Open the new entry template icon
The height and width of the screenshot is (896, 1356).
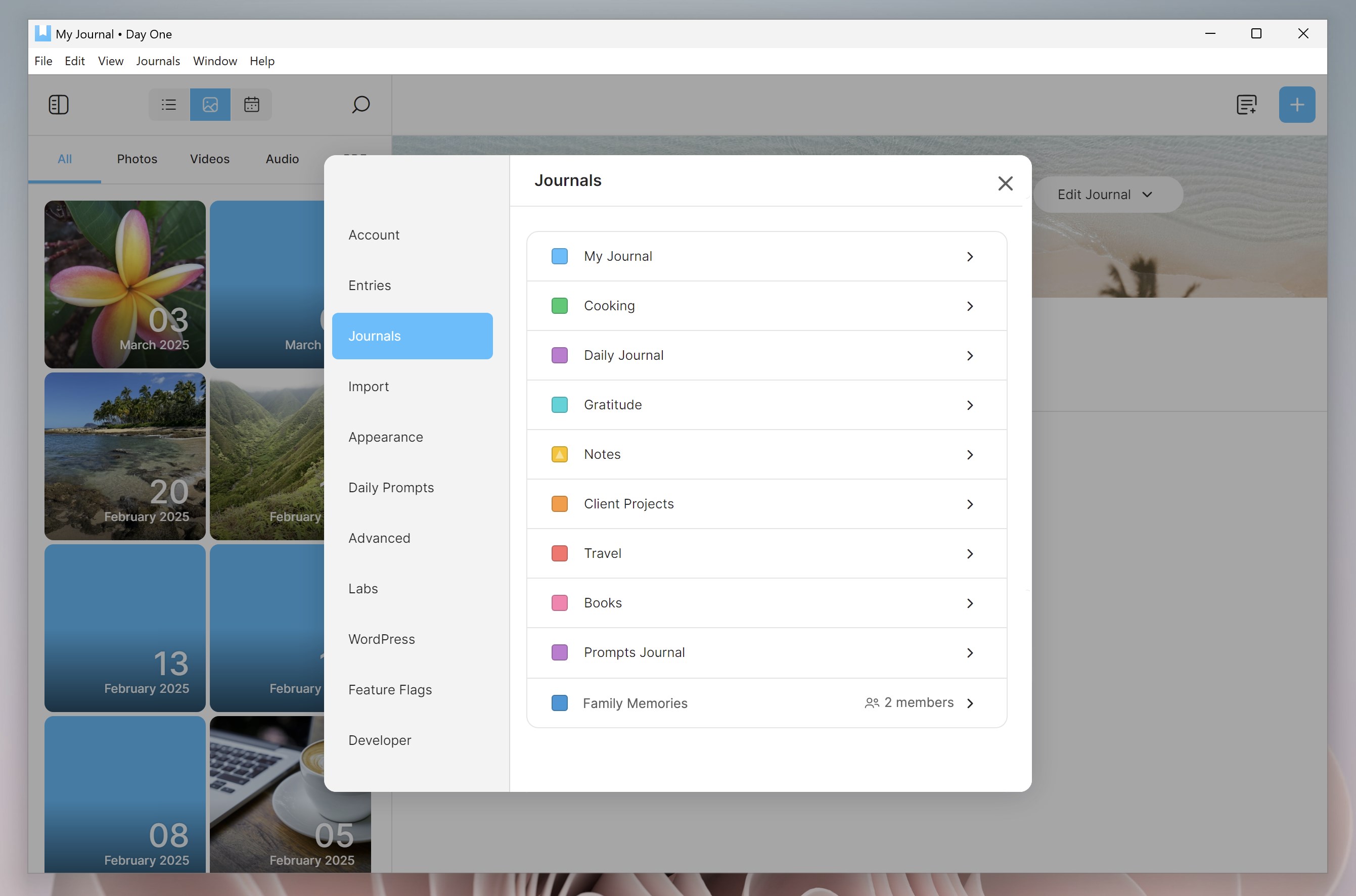click(1247, 105)
